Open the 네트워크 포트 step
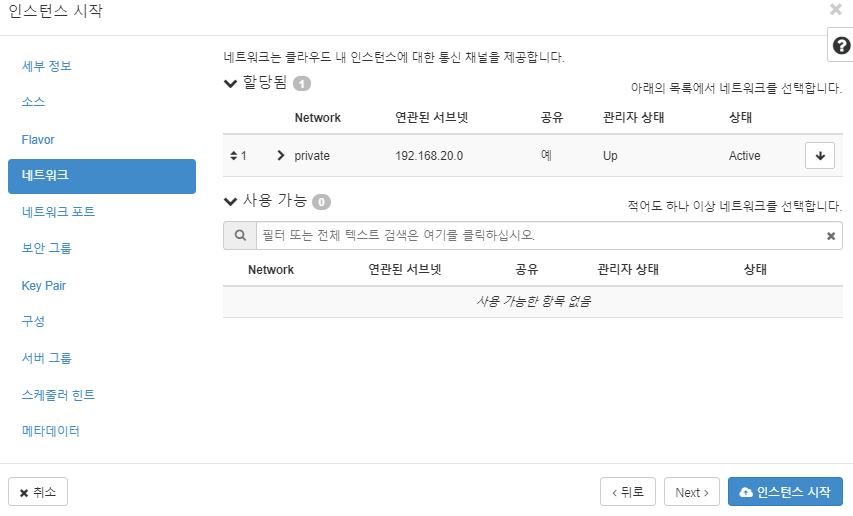The height and width of the screenshot is (516, 853). [58, 212]
